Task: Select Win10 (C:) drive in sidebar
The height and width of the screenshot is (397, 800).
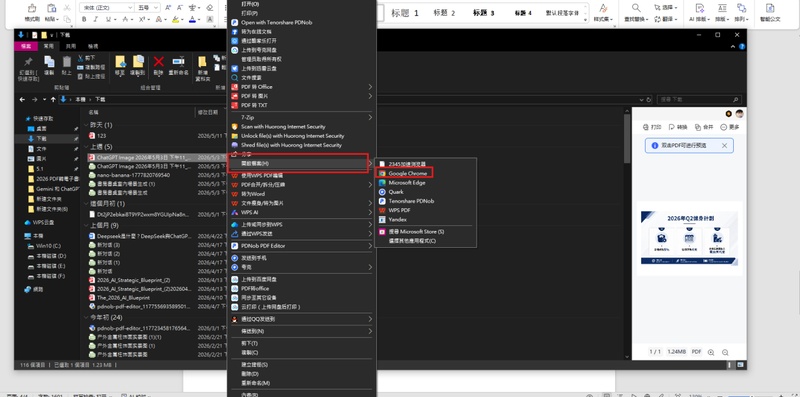Action: (x=47, y=246)
